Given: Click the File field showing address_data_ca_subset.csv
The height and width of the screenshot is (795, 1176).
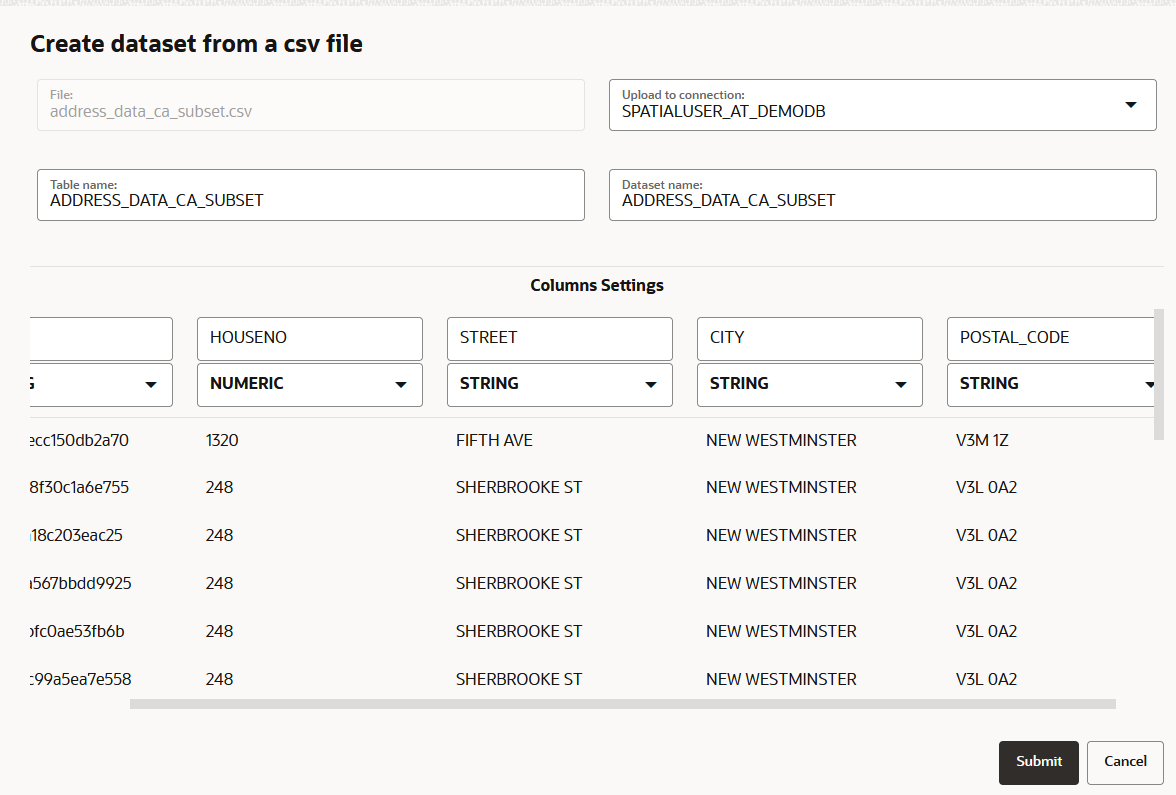Looking at the screenshot, I should click(x=311, y=104).
